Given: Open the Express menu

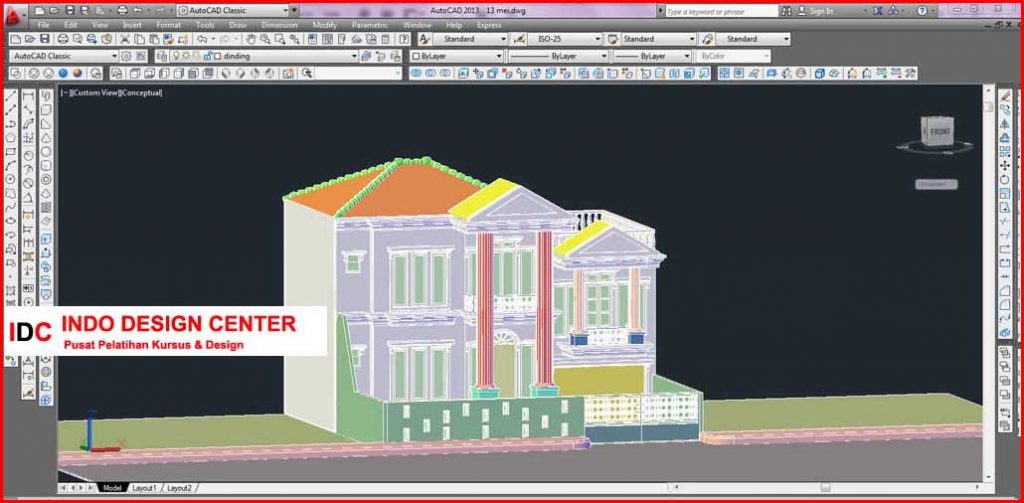Looking at the screenshot, I should pos(489,25).
